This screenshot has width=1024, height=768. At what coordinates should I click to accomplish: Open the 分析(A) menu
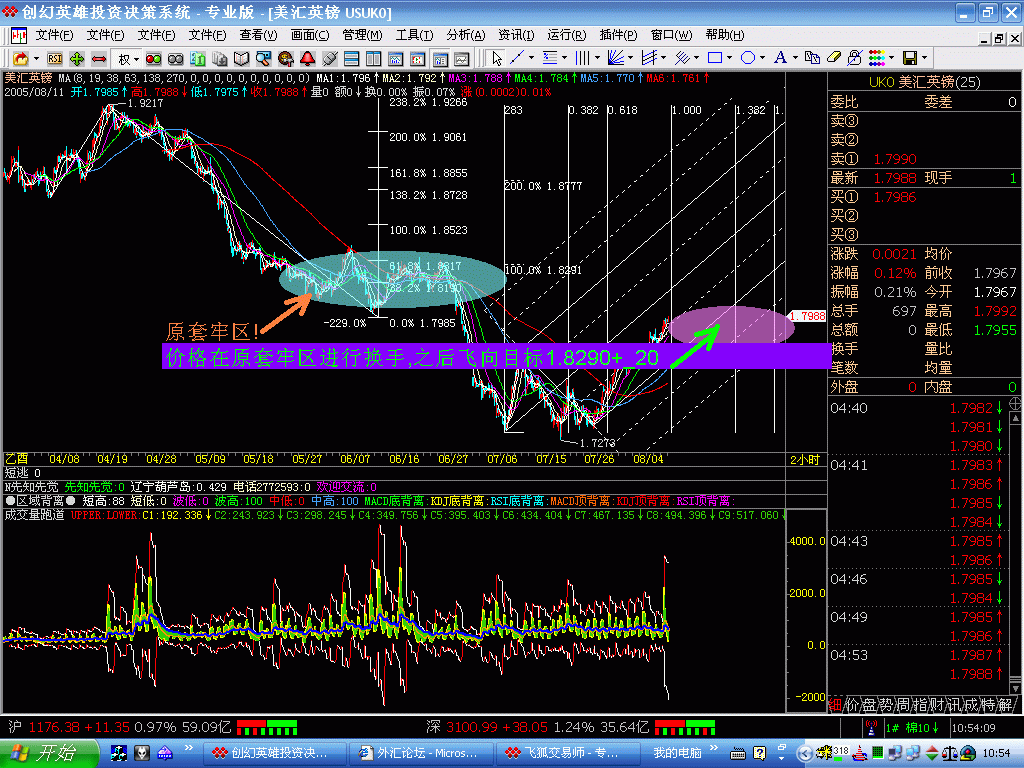click(466, 35)
